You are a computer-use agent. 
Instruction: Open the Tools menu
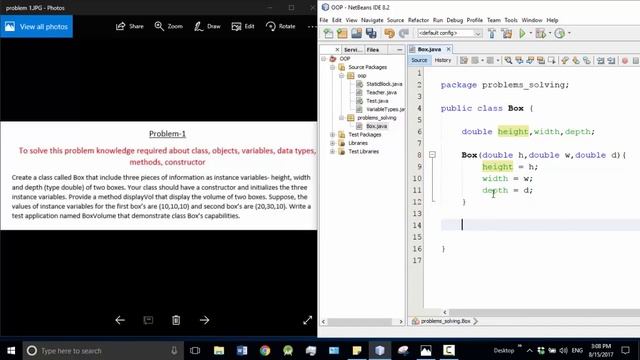tap(511, 20)
